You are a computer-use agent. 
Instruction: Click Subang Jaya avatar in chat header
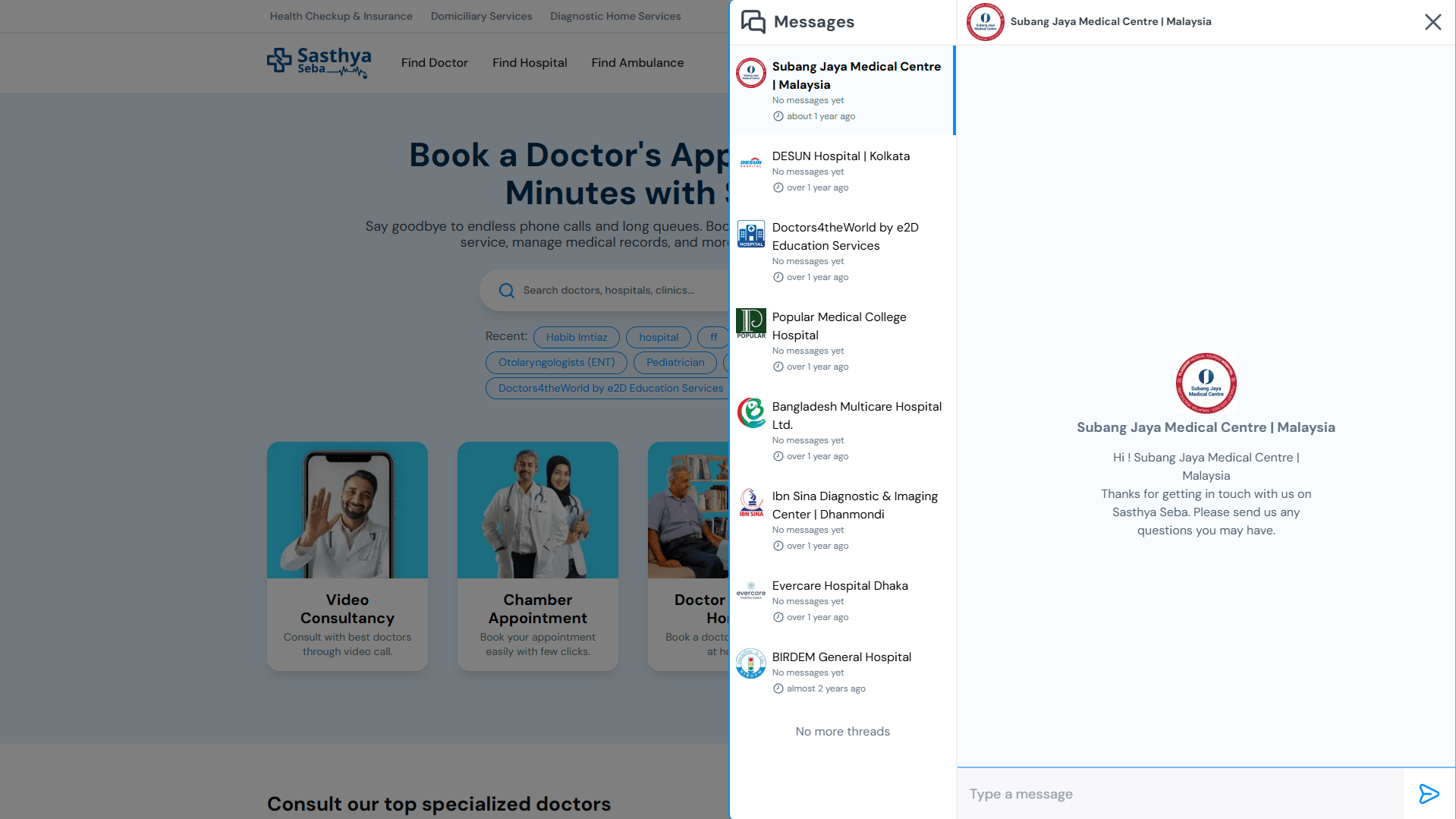985,22
